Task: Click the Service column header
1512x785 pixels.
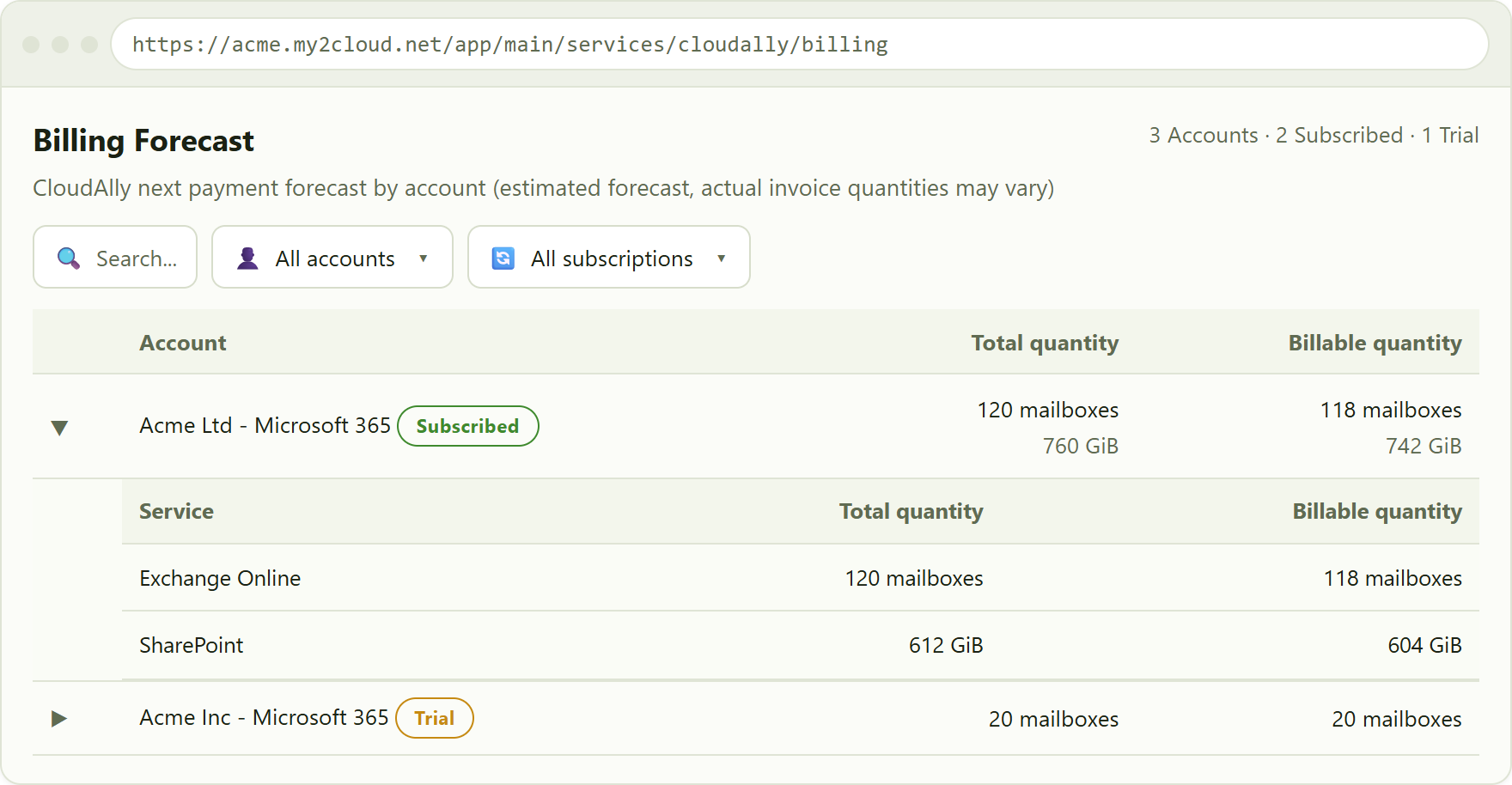Action: tap(177, 512)
